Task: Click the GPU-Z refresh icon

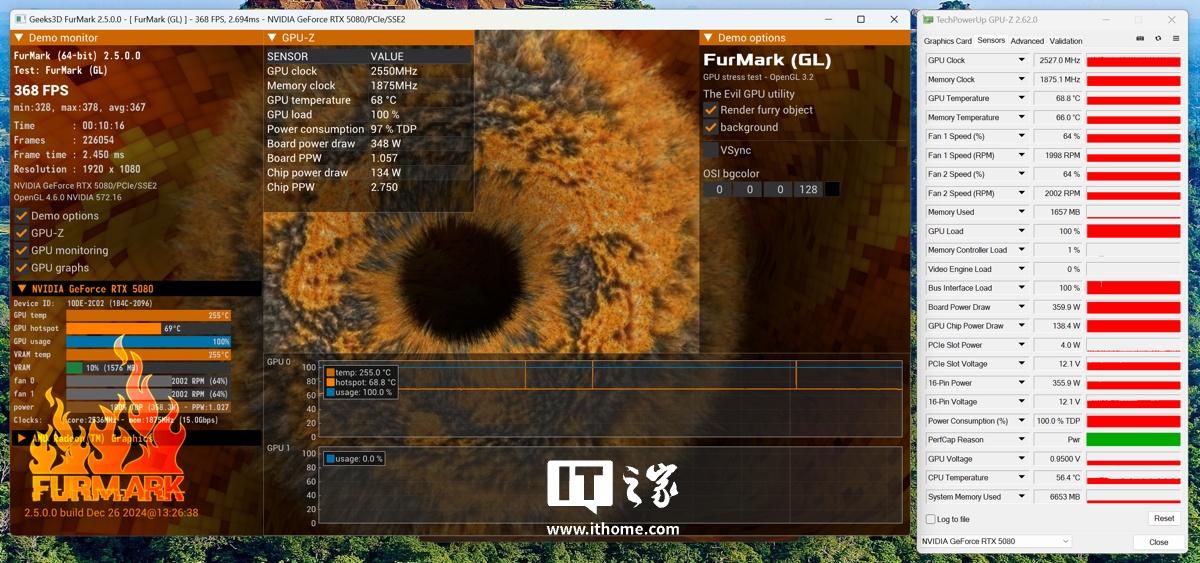Action: [1158, 39]
